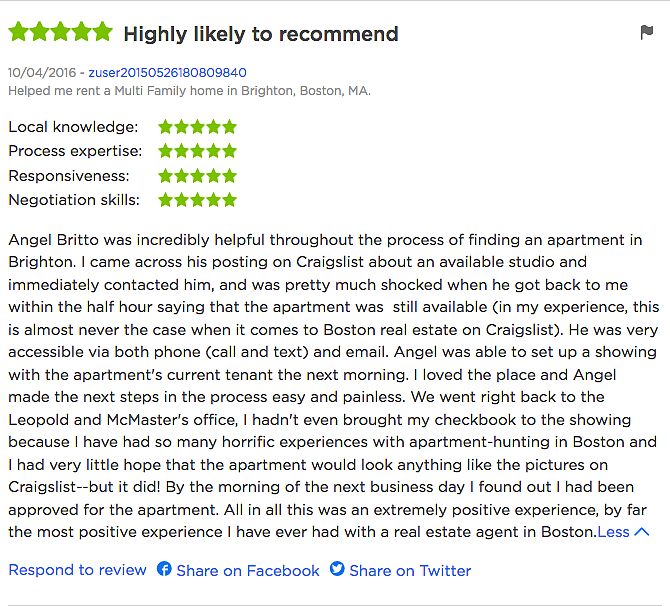This screenshot has height=606, width=670.
Task: Click the Local knowledge star rating
Action: pos(197,127)
